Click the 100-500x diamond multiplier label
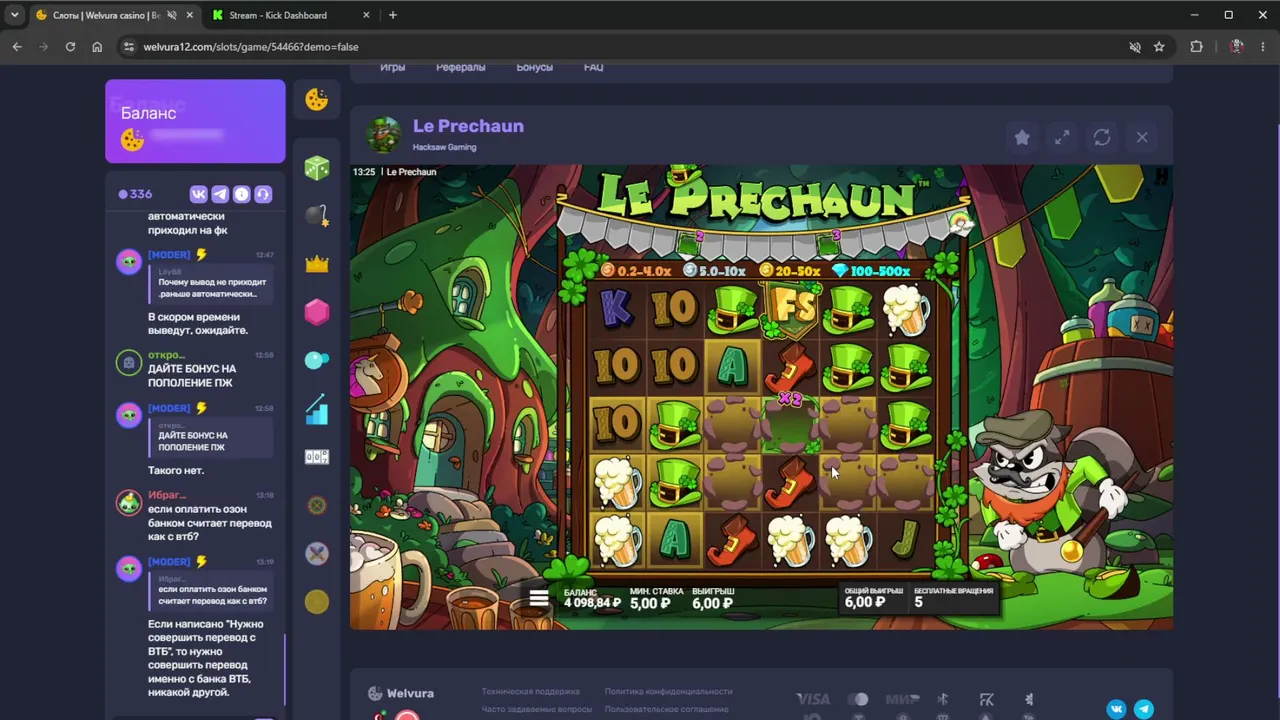This screenshot has height=720, width=1280. (870, 271)
